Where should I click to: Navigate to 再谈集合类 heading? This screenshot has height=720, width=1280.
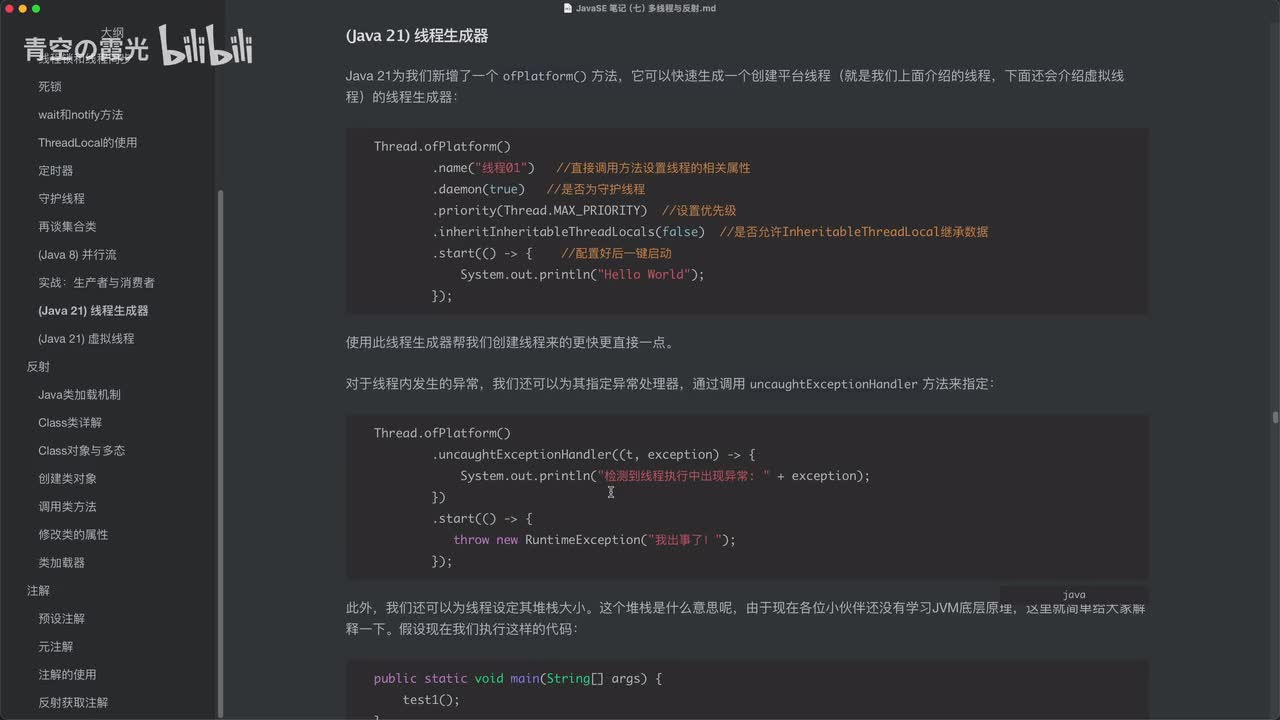(68, 227)
